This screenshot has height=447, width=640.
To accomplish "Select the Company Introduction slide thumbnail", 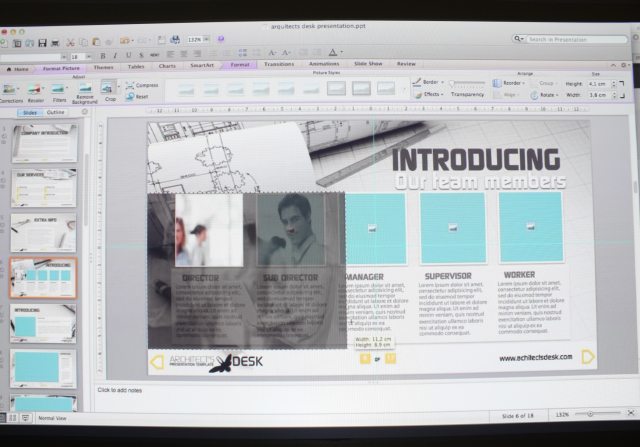I will pyautogui.click(x=44, y=143).
